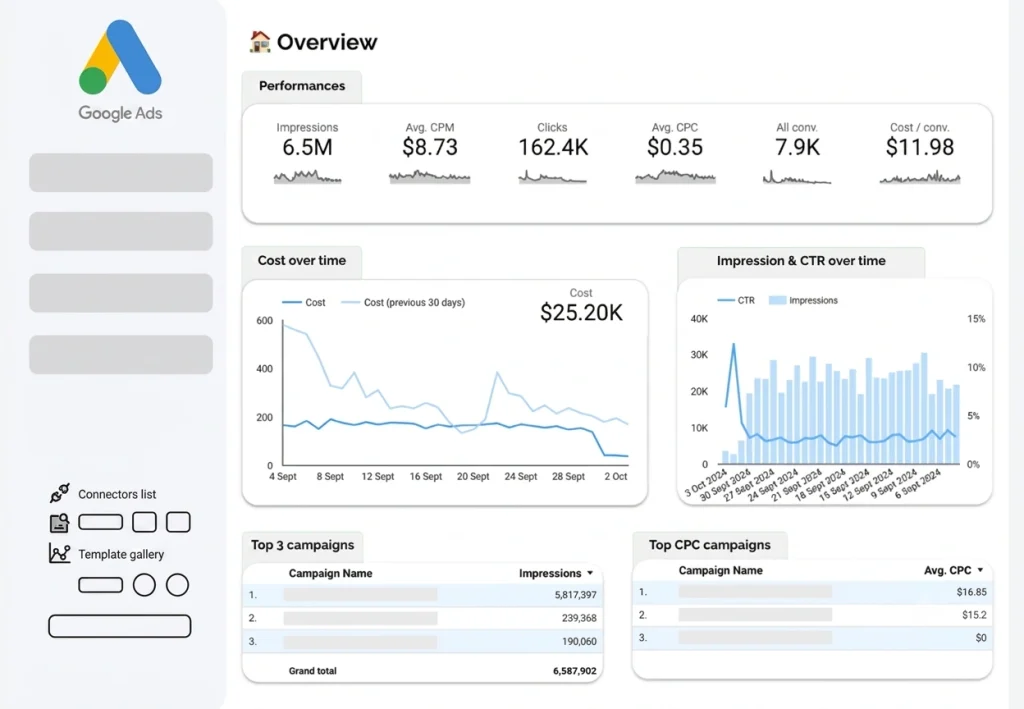Click the wide outlined button at sidebar bottom
The height and width of the screenshot is (709, 1024).
(x=120, y=626)
